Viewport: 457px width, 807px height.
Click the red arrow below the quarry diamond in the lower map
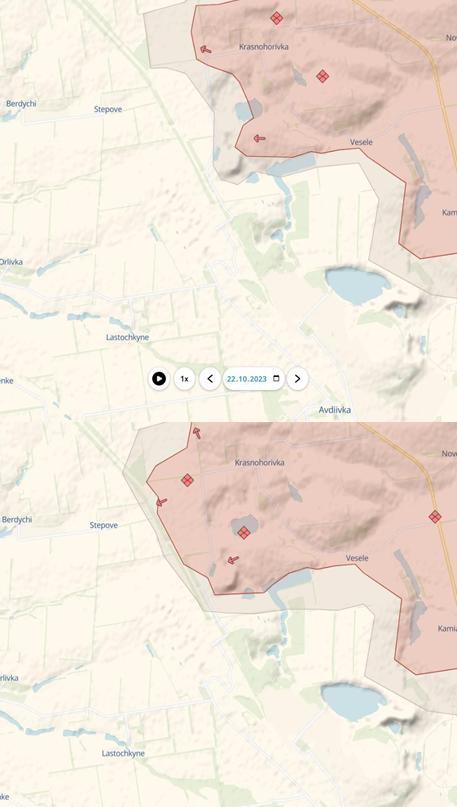(x=233, y=559)
